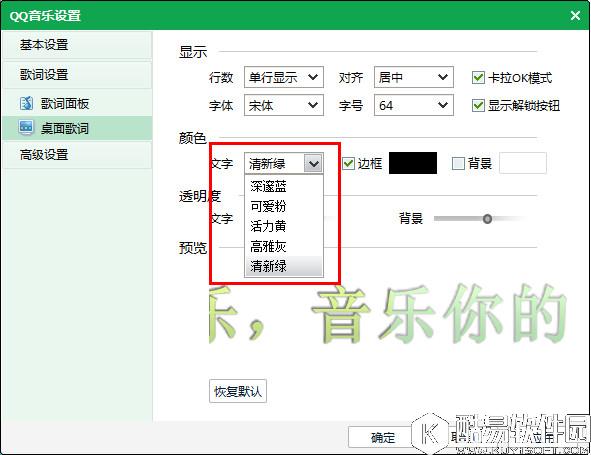Screen dimensions: 591x455
Task: Select 活力黄 from the color list
Action: pos(284,226)
